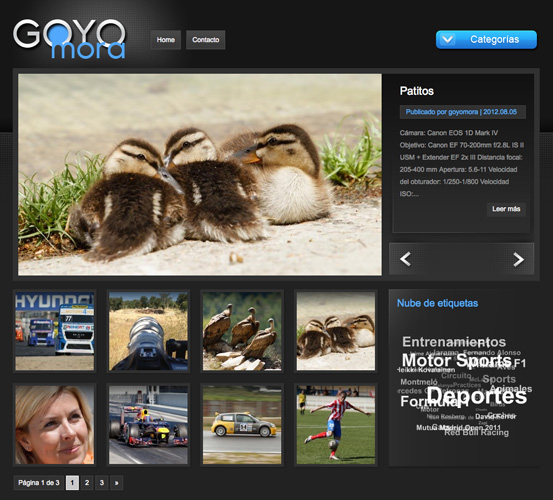Open the Patitos post title

[x=417, y=91]
